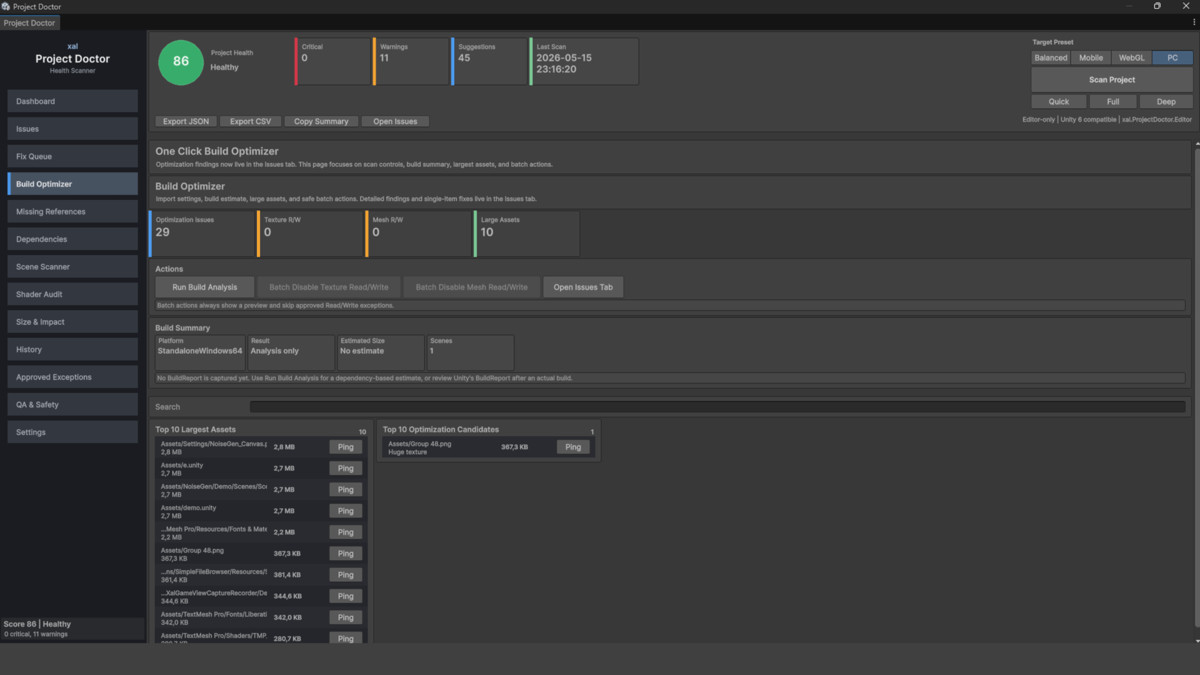Navigate to Dependencies in the sidebar

pos(72,239)
